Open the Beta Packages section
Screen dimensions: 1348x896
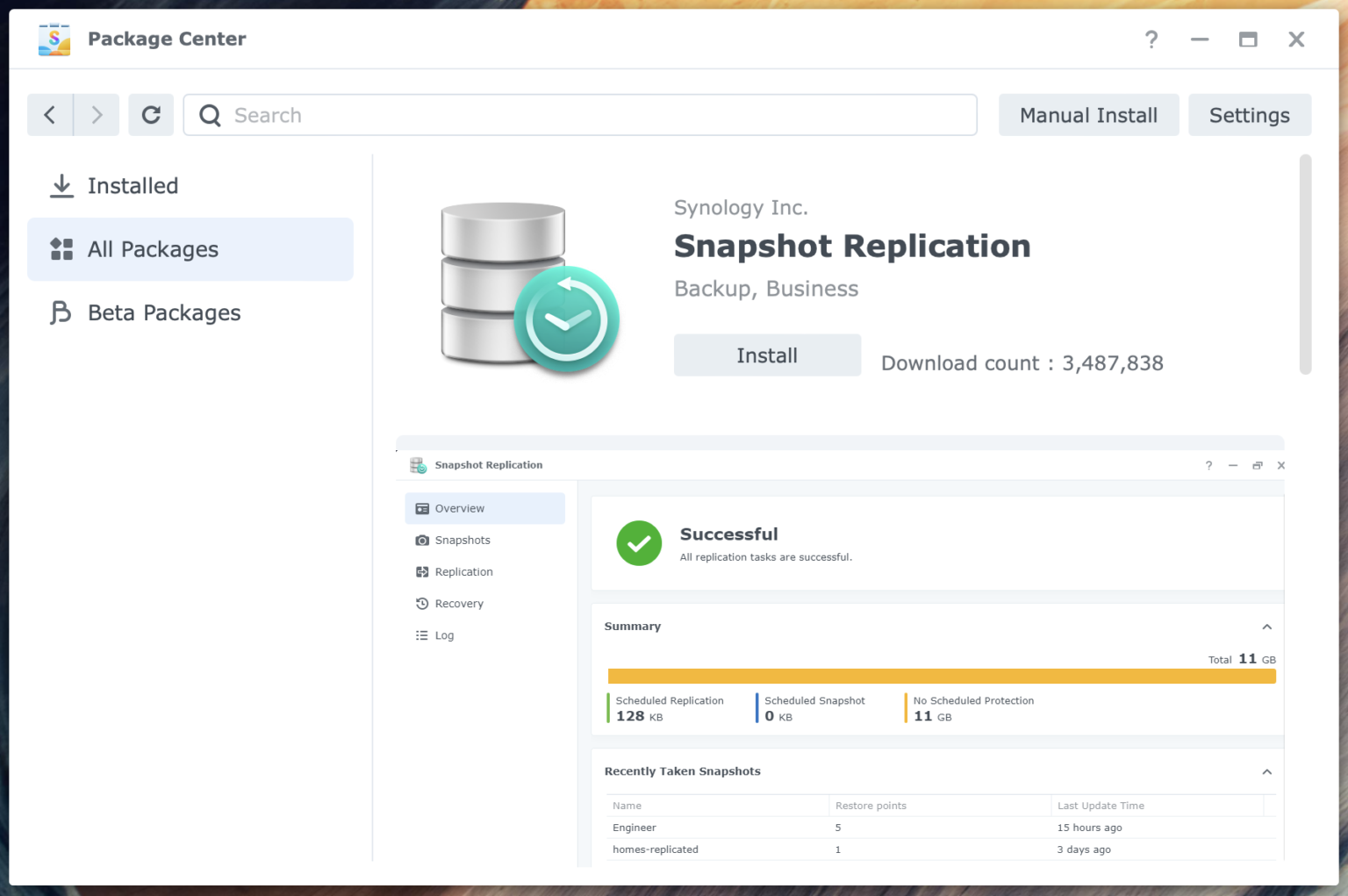pos(163,312)
